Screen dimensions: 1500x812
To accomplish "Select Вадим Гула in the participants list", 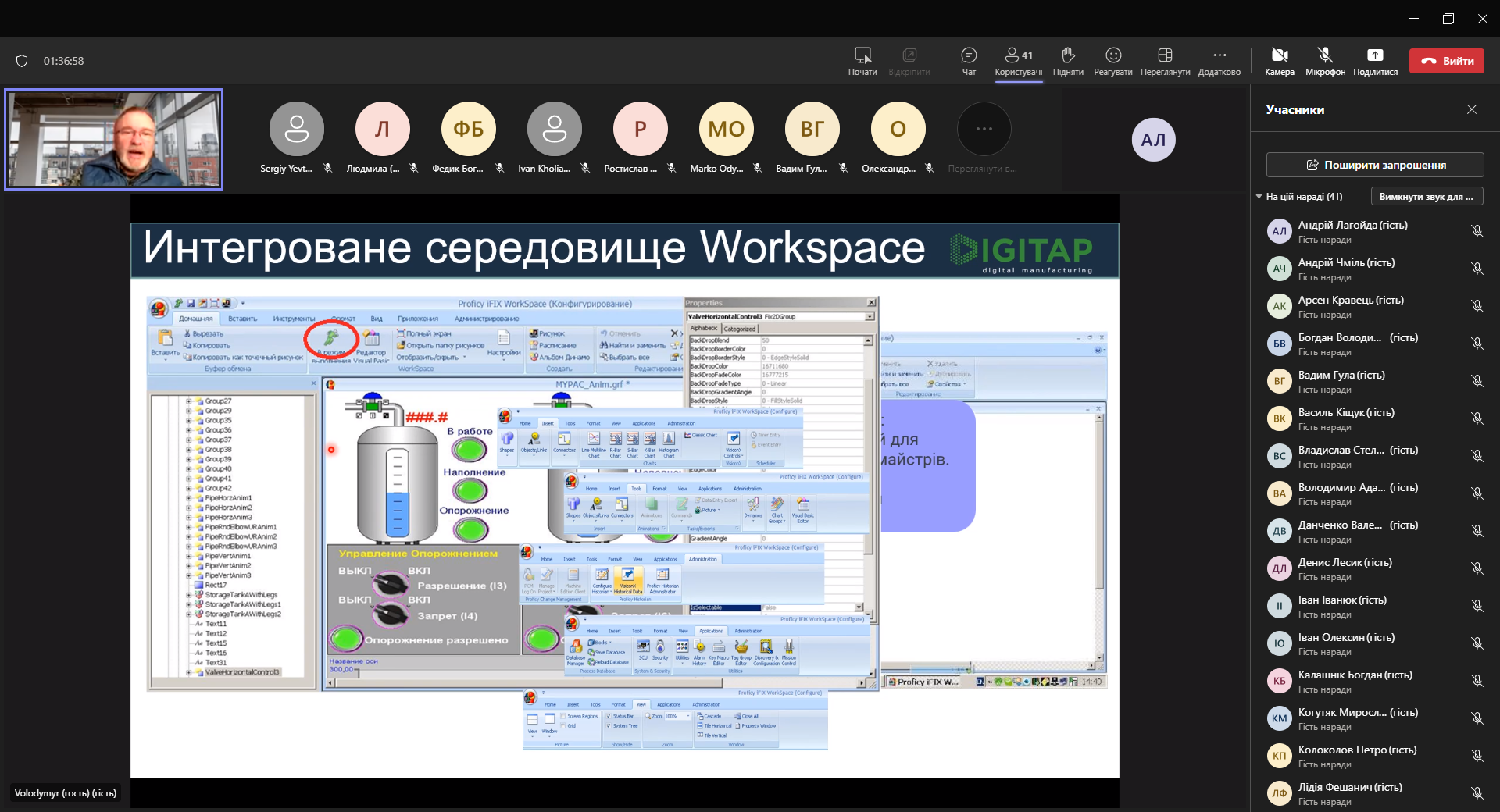I will tap(1374, 381).
